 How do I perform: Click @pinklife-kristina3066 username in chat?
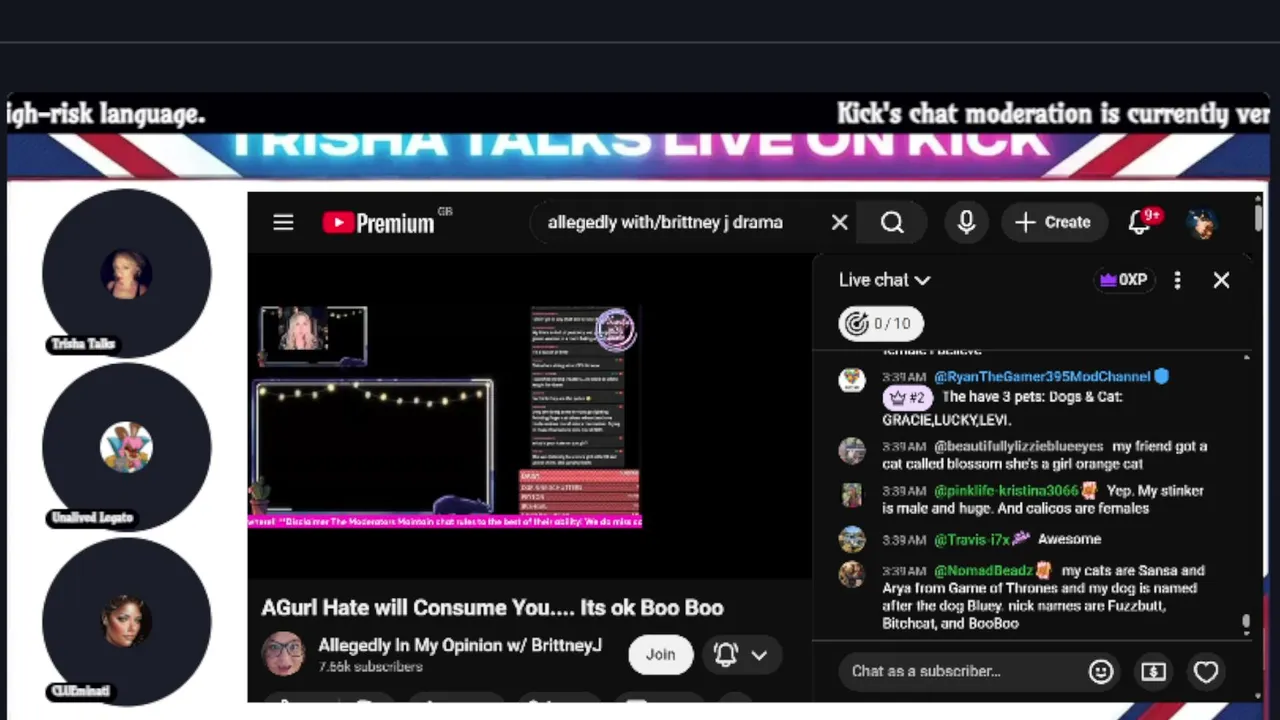click(1006, 490)
